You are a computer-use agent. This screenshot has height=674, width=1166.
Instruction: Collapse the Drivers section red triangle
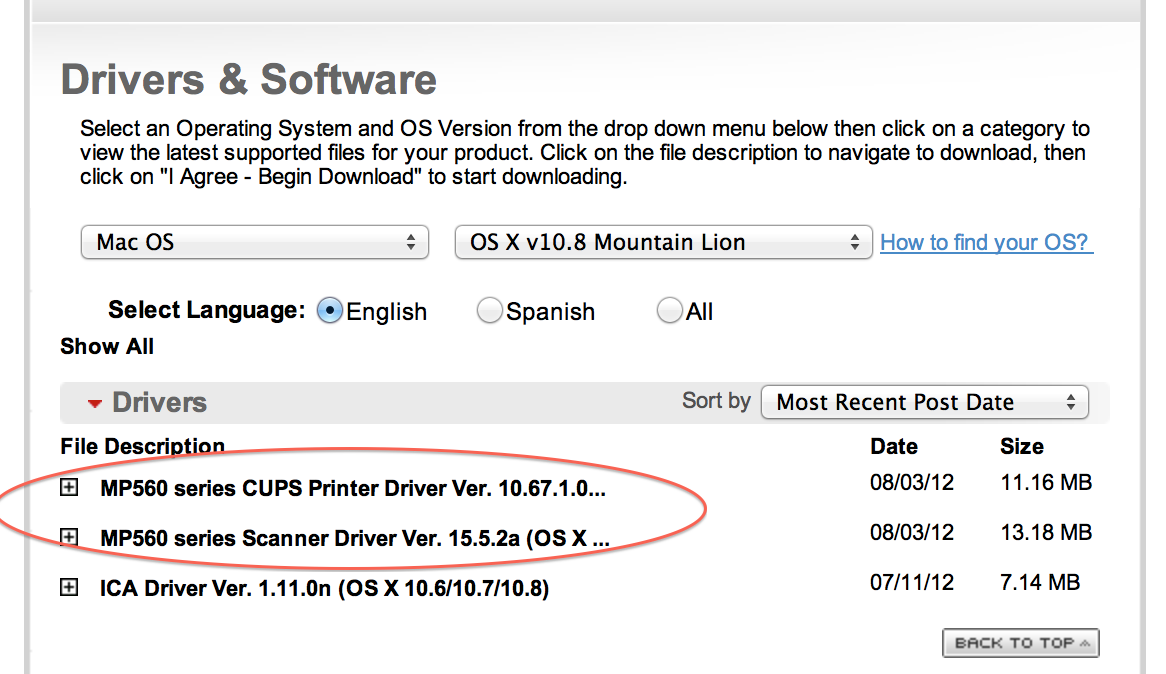95,404
